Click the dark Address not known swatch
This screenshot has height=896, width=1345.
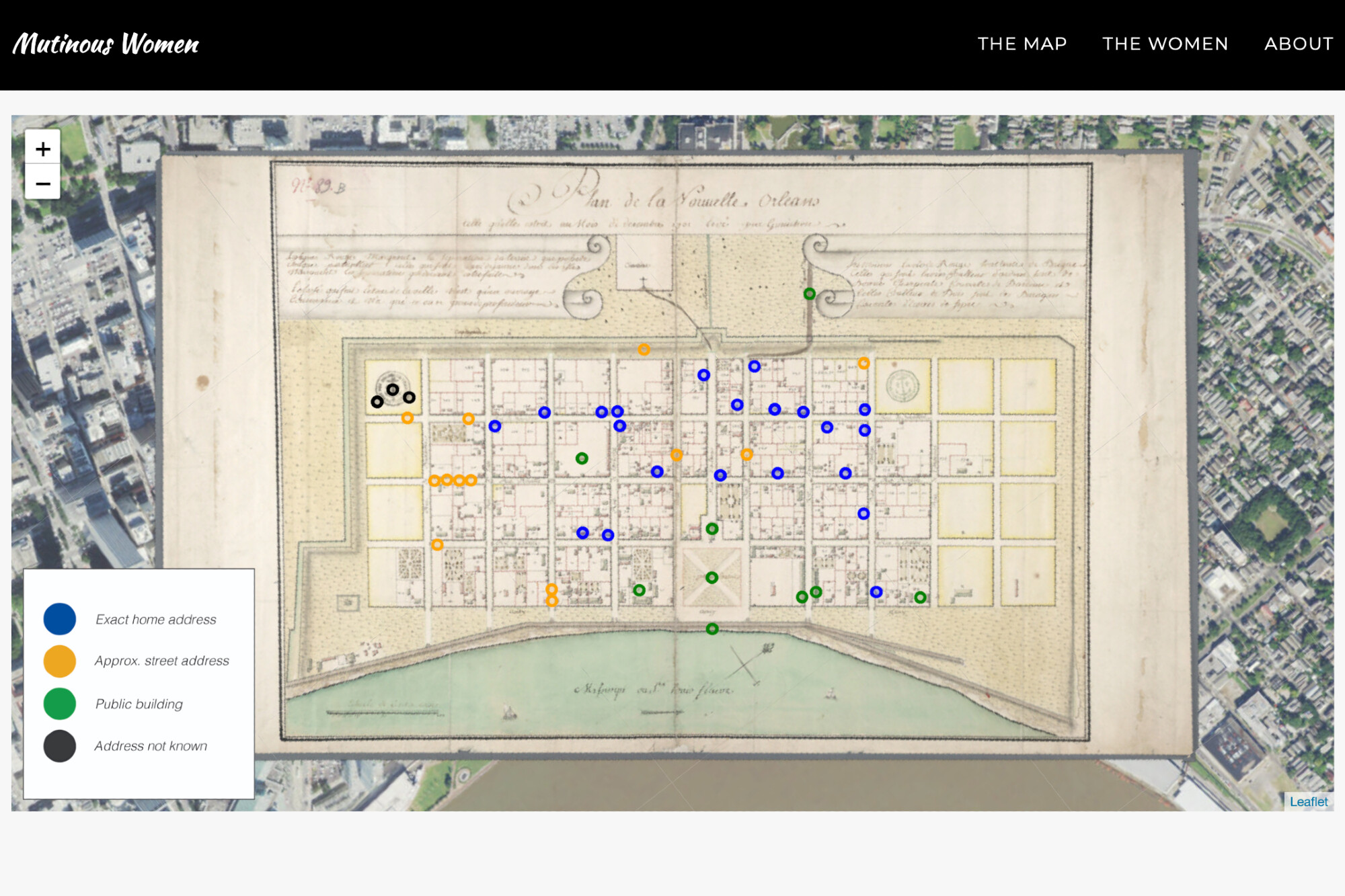pos(60,746)
